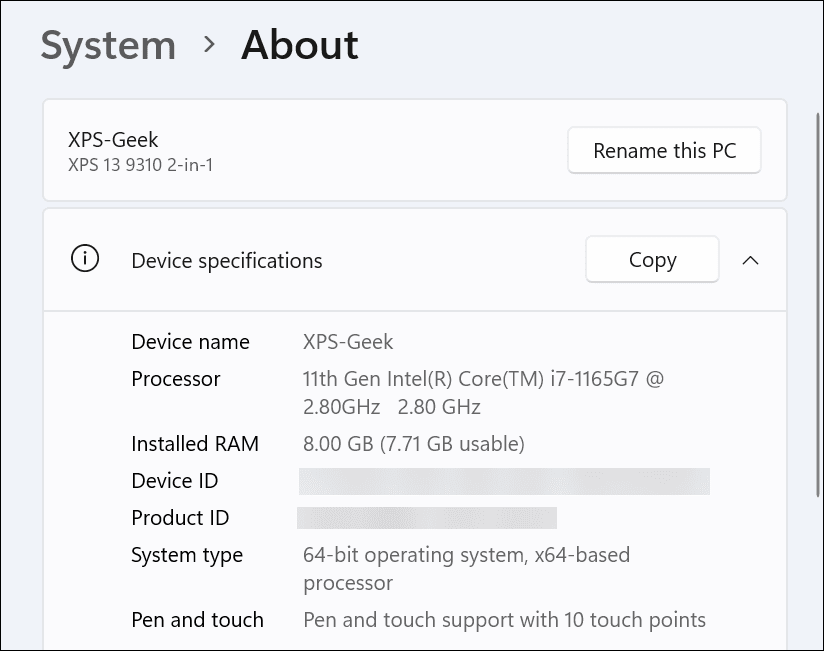Select the About breadcrumb label
Screen dimensions: 824x651
coord(299,44)
